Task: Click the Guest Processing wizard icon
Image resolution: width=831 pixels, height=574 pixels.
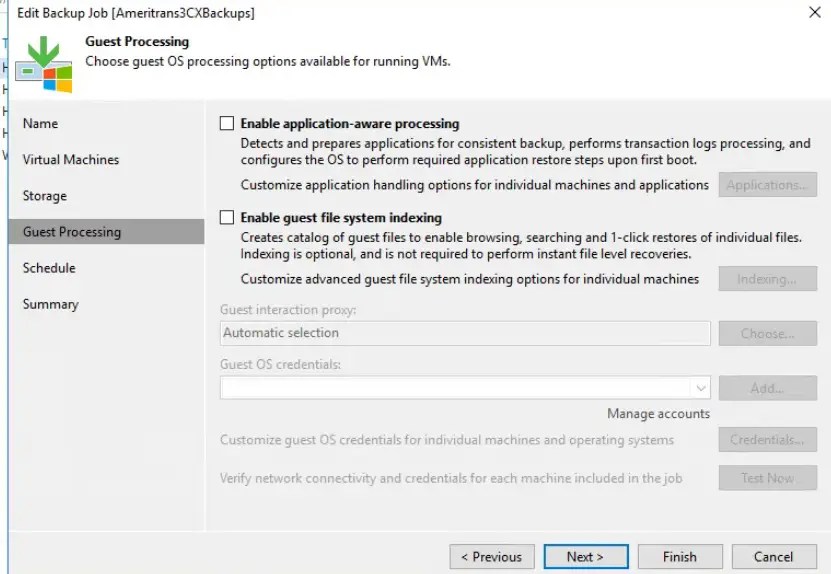Action: point(44,64)
